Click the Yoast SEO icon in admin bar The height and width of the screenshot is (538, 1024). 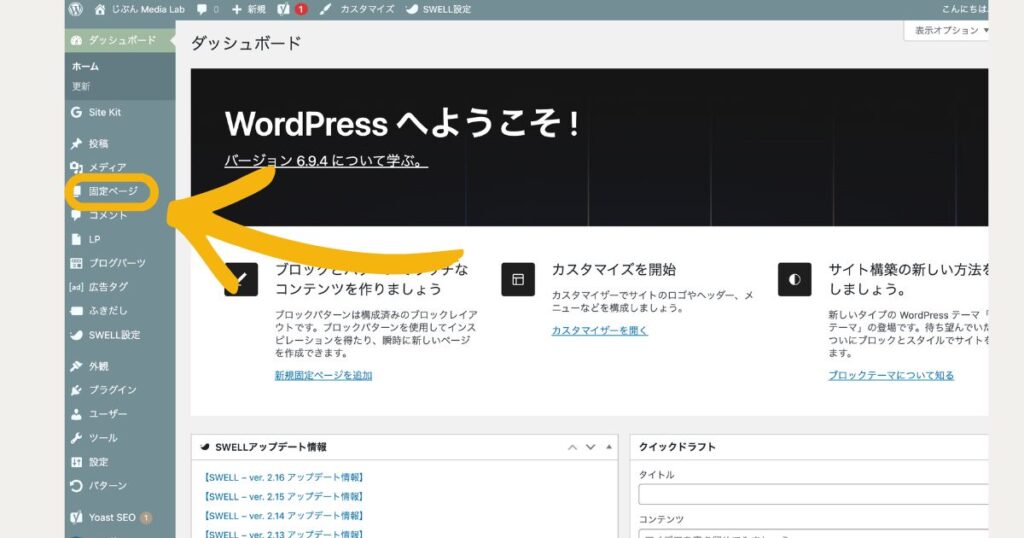[x=284, y=9]
